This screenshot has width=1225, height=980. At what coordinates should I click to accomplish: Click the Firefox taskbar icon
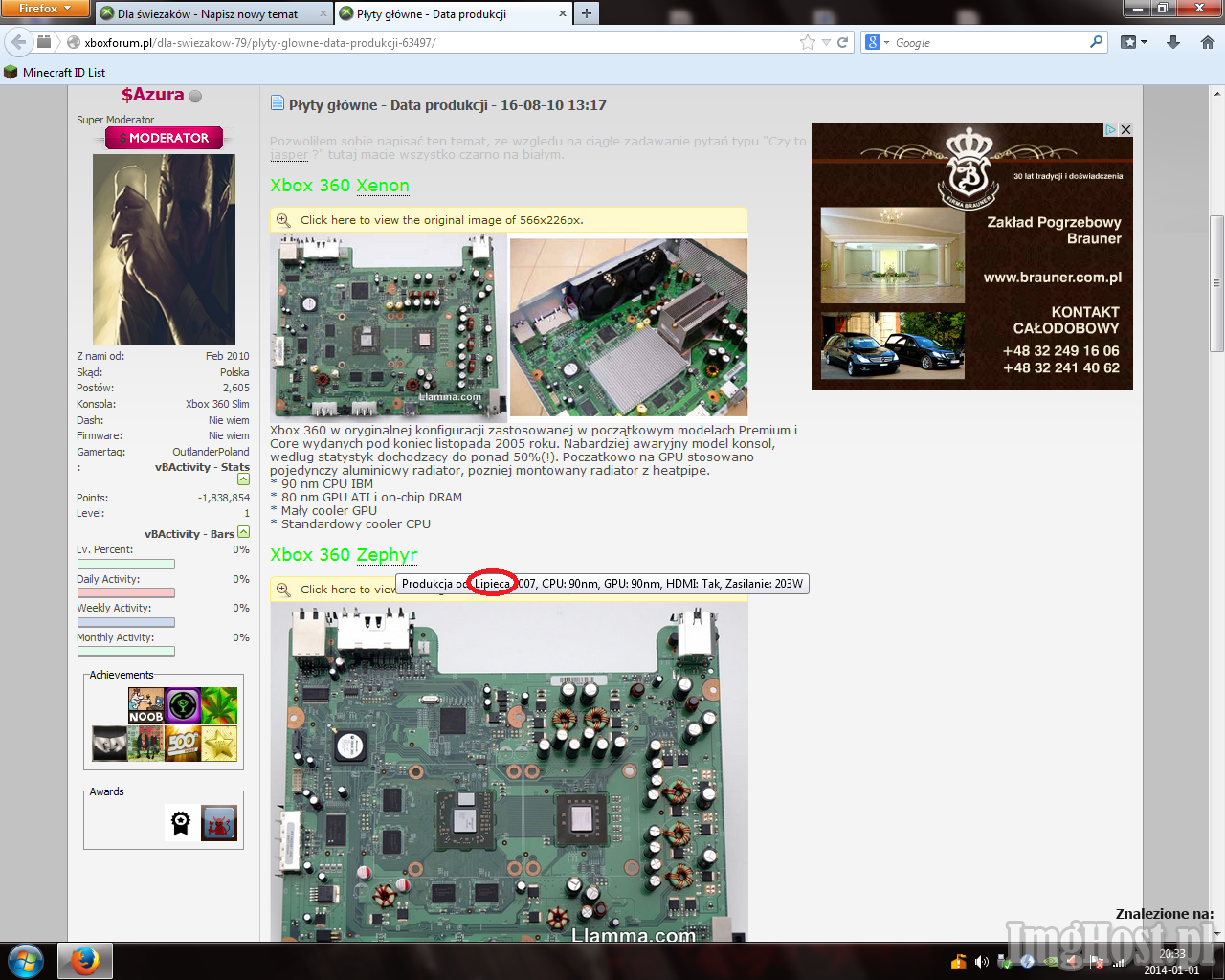coord(84,961)
